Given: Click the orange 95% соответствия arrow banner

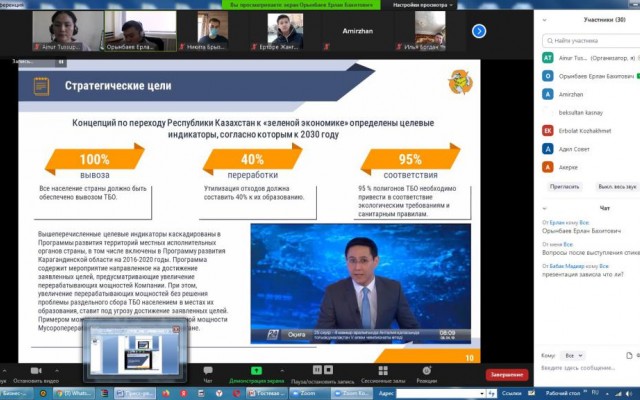Looking at the screenshot, I should [410, 159].
